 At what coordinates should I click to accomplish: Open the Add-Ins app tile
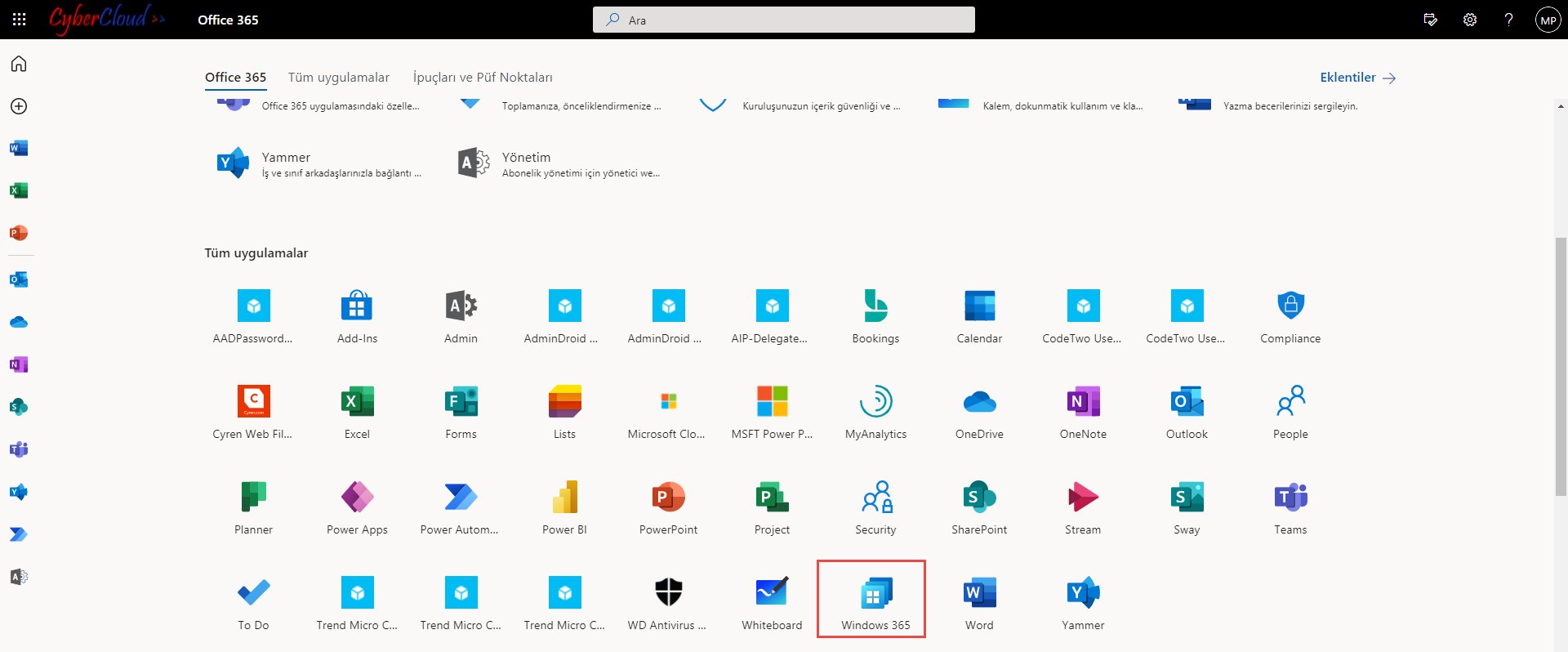[x=357, y=317]
